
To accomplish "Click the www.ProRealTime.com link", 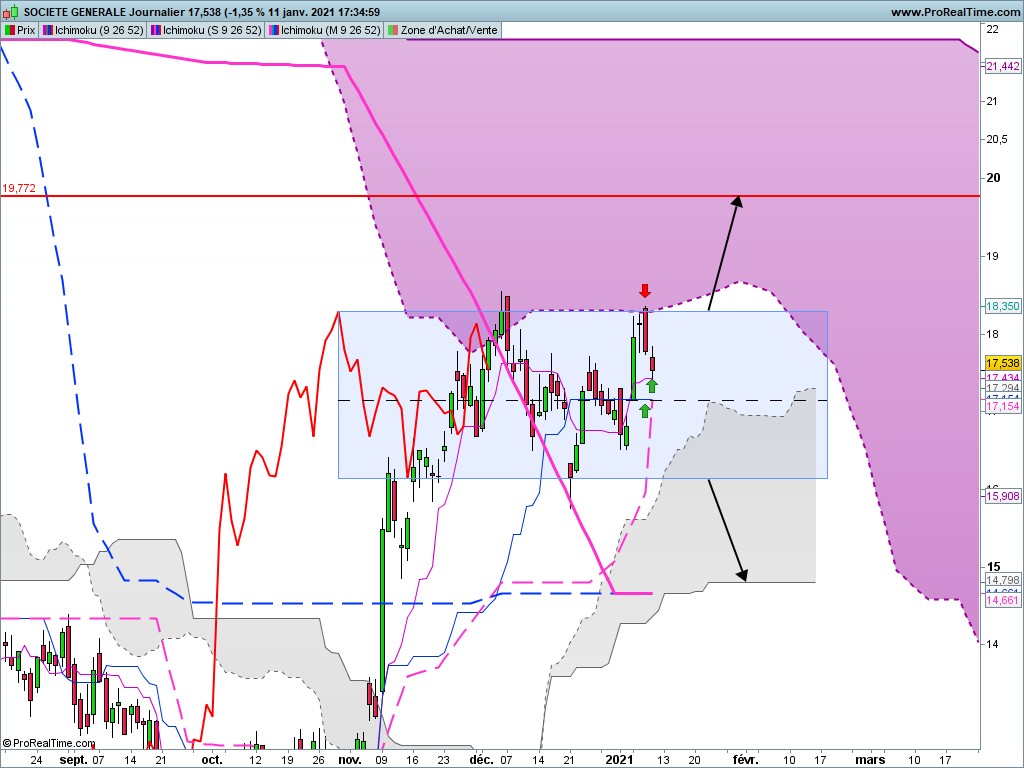I will (955, 12).
